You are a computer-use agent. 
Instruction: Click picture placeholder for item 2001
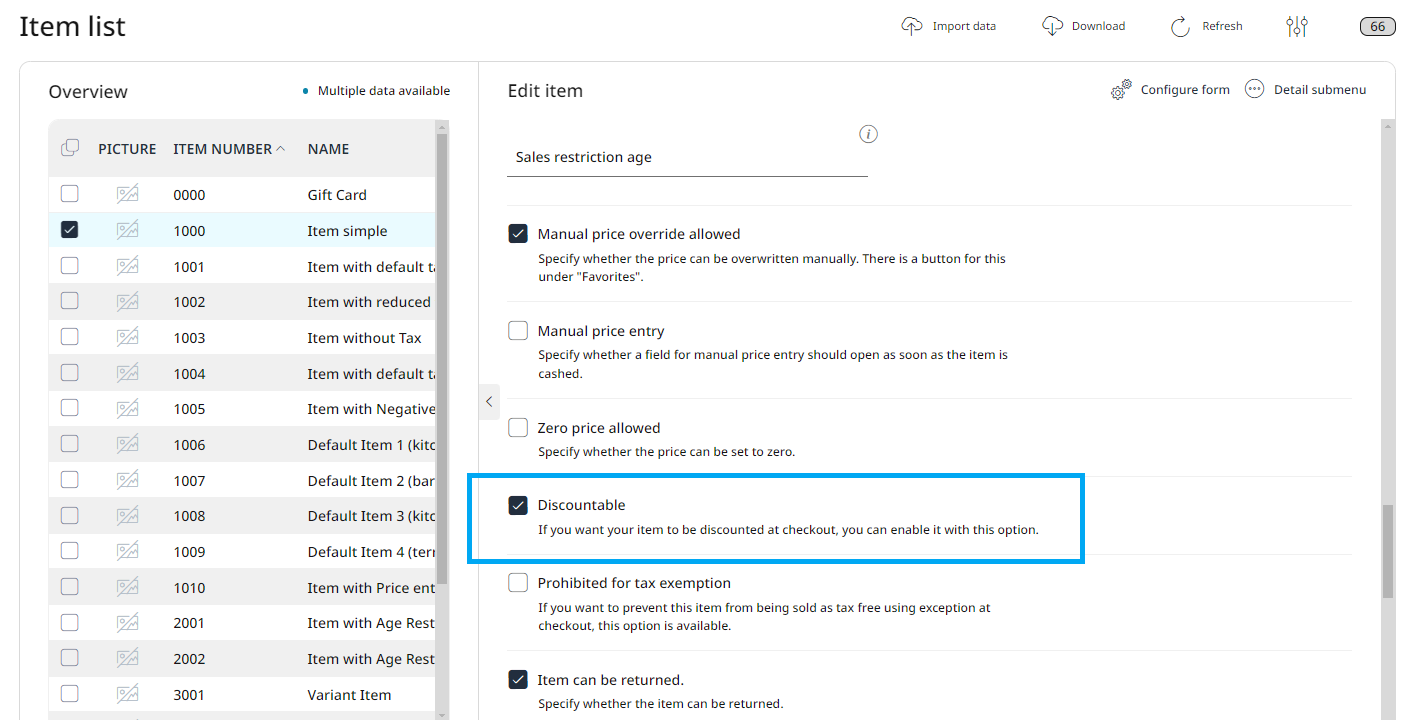[127, 622]
